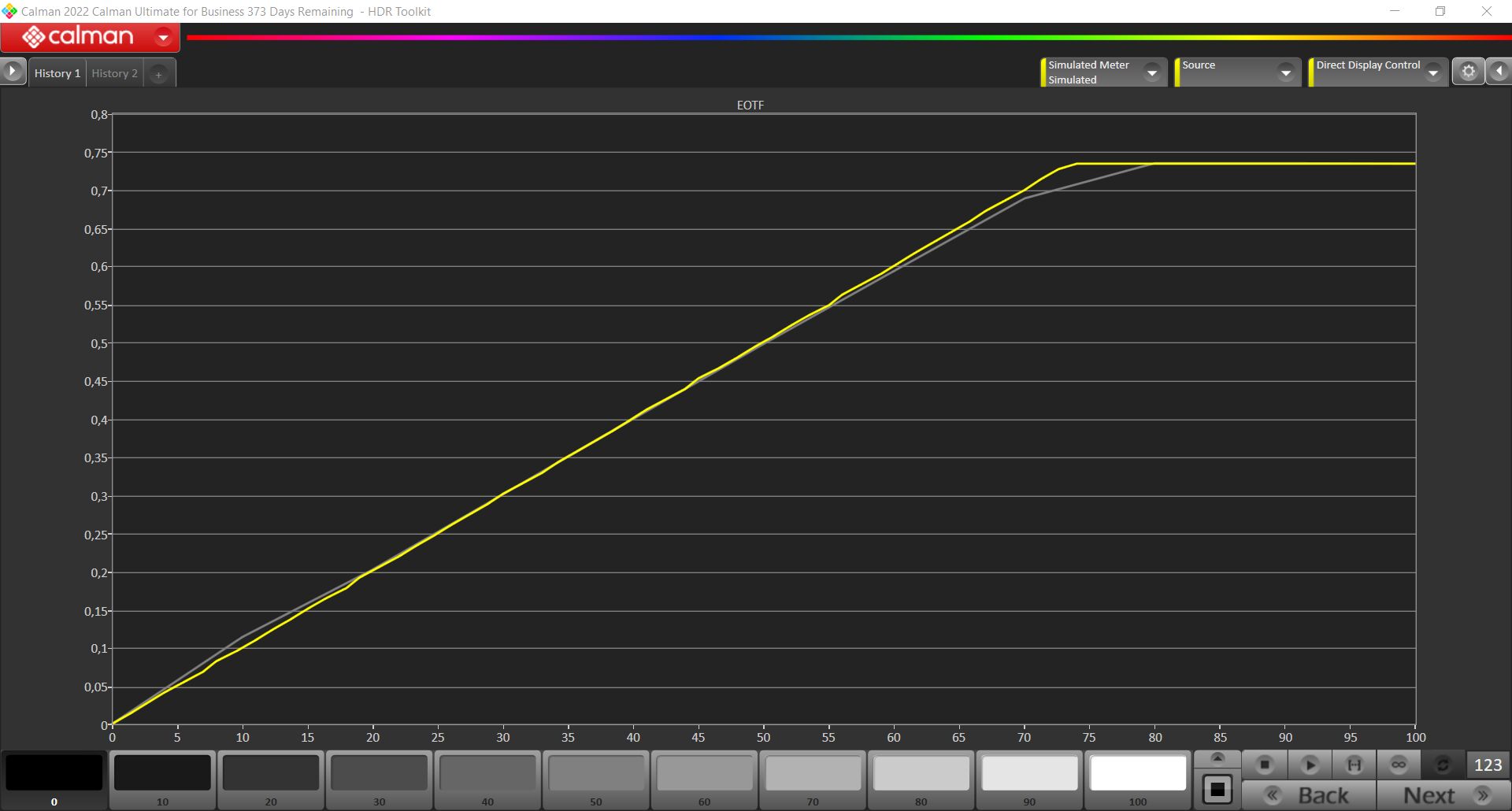Advance to next step with Next
Screen dimensions: 1512x811
click(x=1443, y=795)
